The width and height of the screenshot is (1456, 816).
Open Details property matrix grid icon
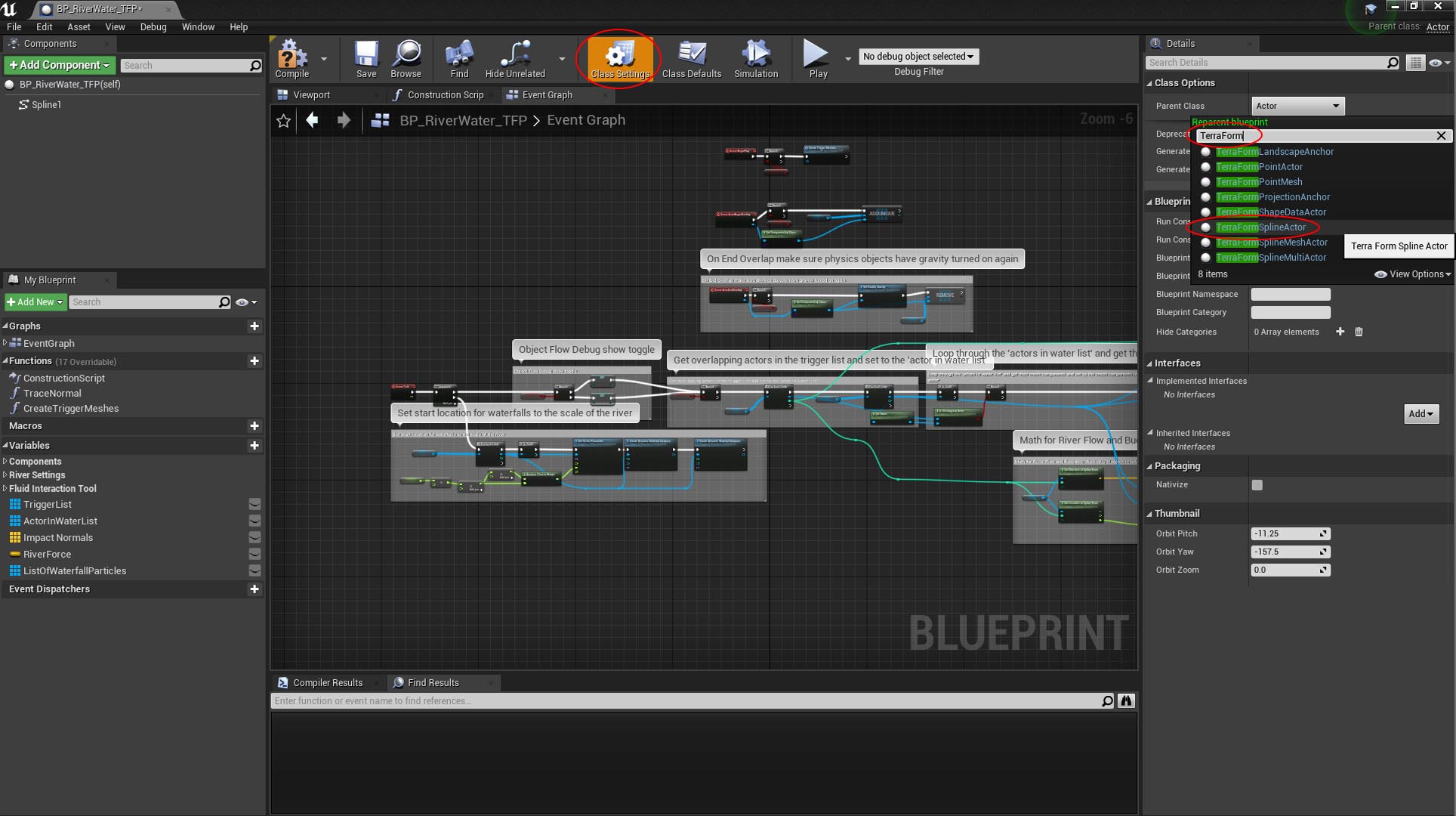coord(1415,63)
